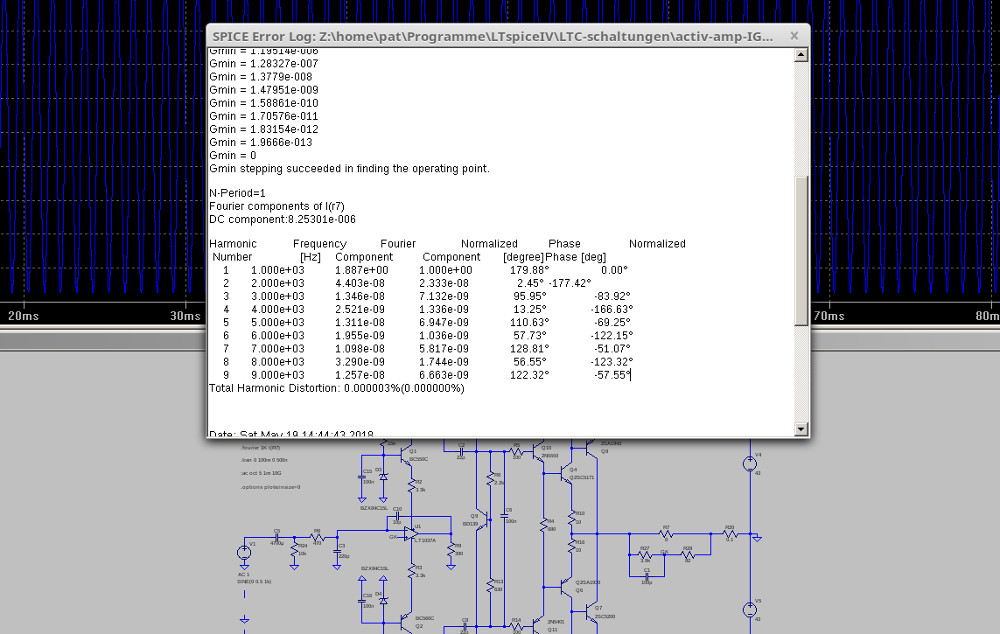Click the '.ac oct 5 1m 10G' directive
This screenshot has height=634, width=1000.
click(261, 473)
